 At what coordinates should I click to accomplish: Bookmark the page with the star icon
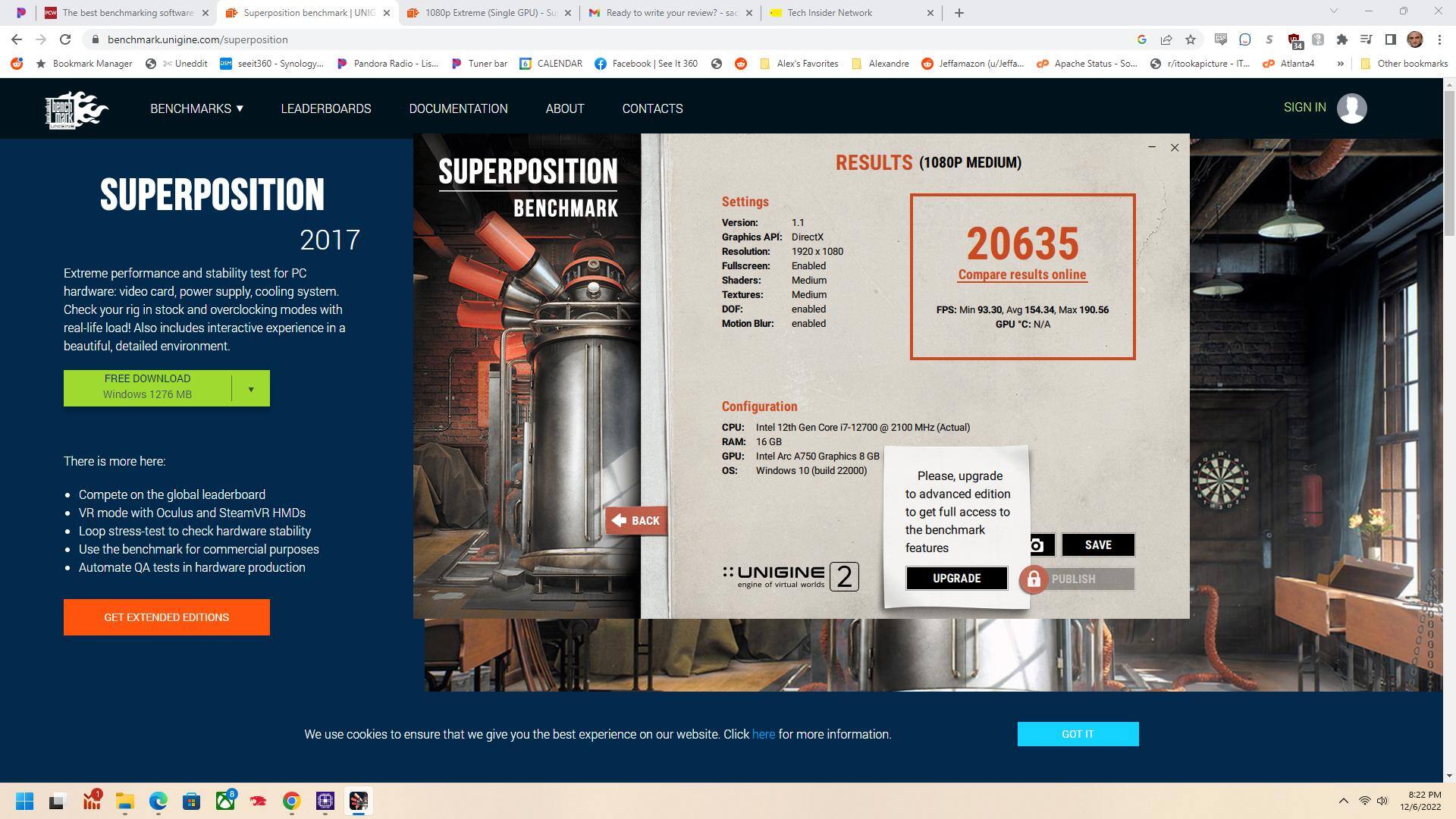point(1190,39)
